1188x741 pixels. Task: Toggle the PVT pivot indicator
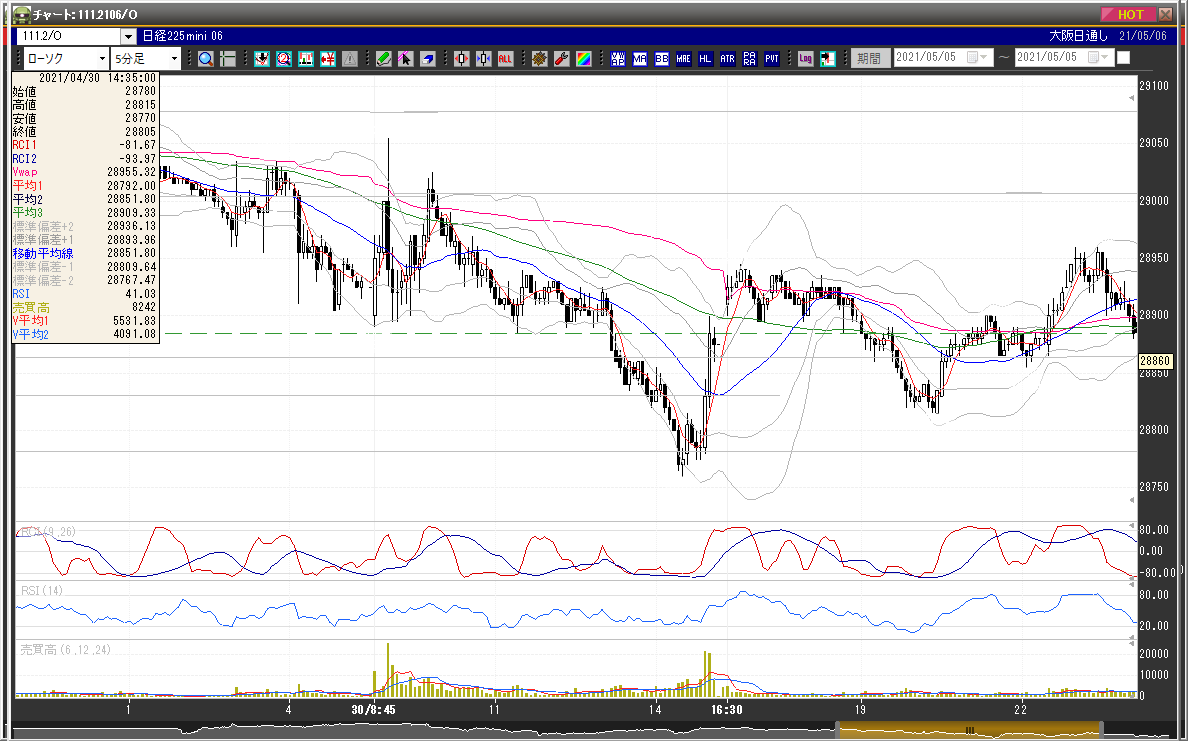pyautogui.click(x=771, y=58)
